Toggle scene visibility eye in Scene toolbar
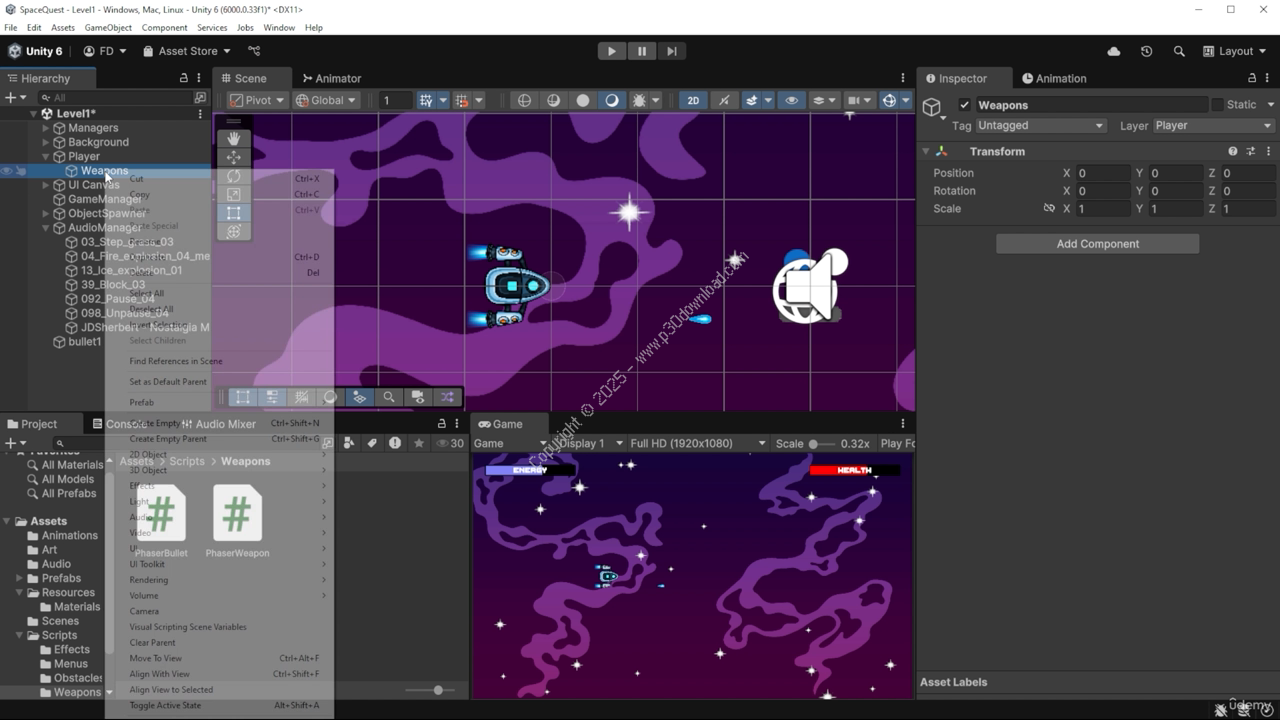The height and width of the screenshot is (720, 1280). pos(792,100)
